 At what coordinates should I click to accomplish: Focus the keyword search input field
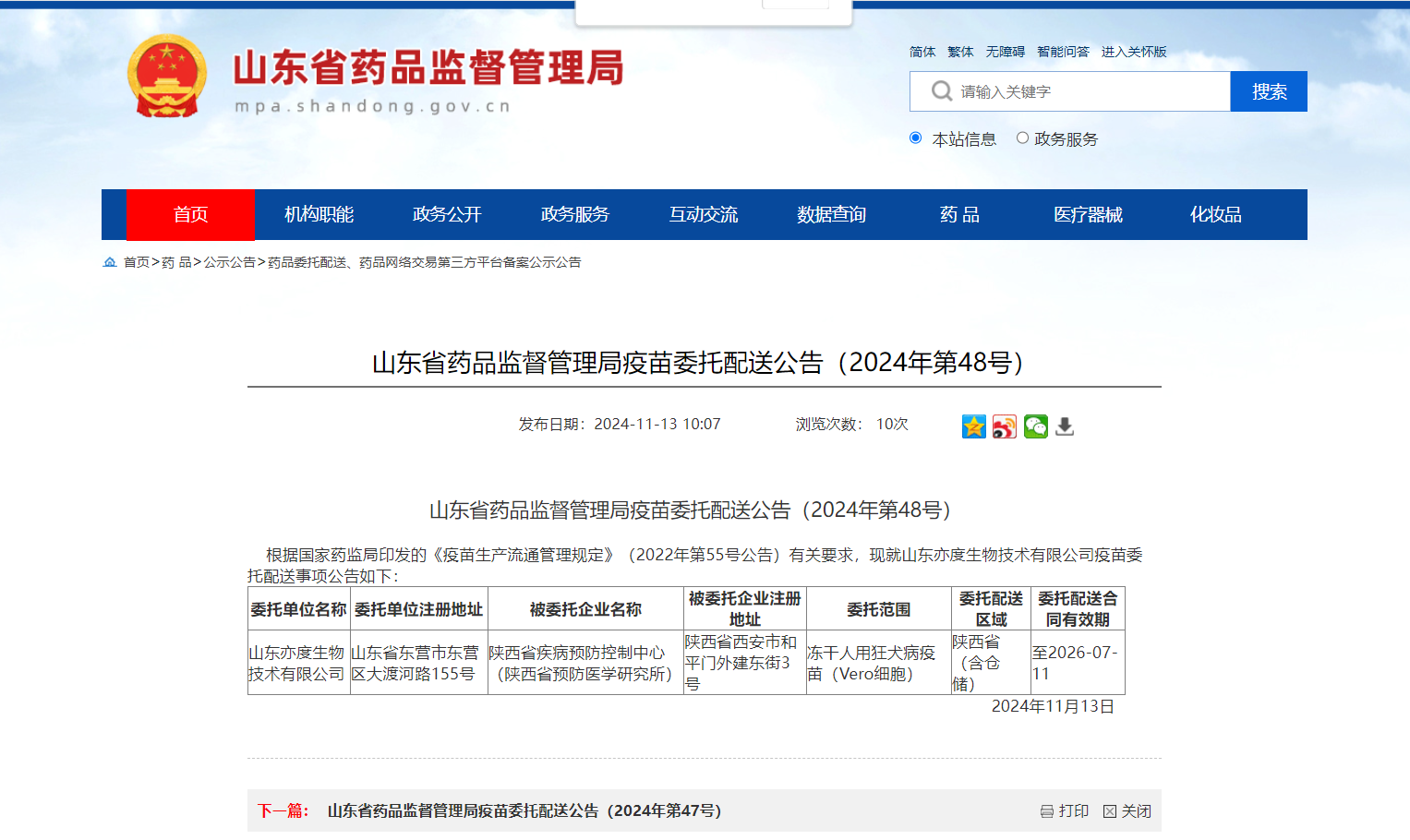coord(1090,92)
